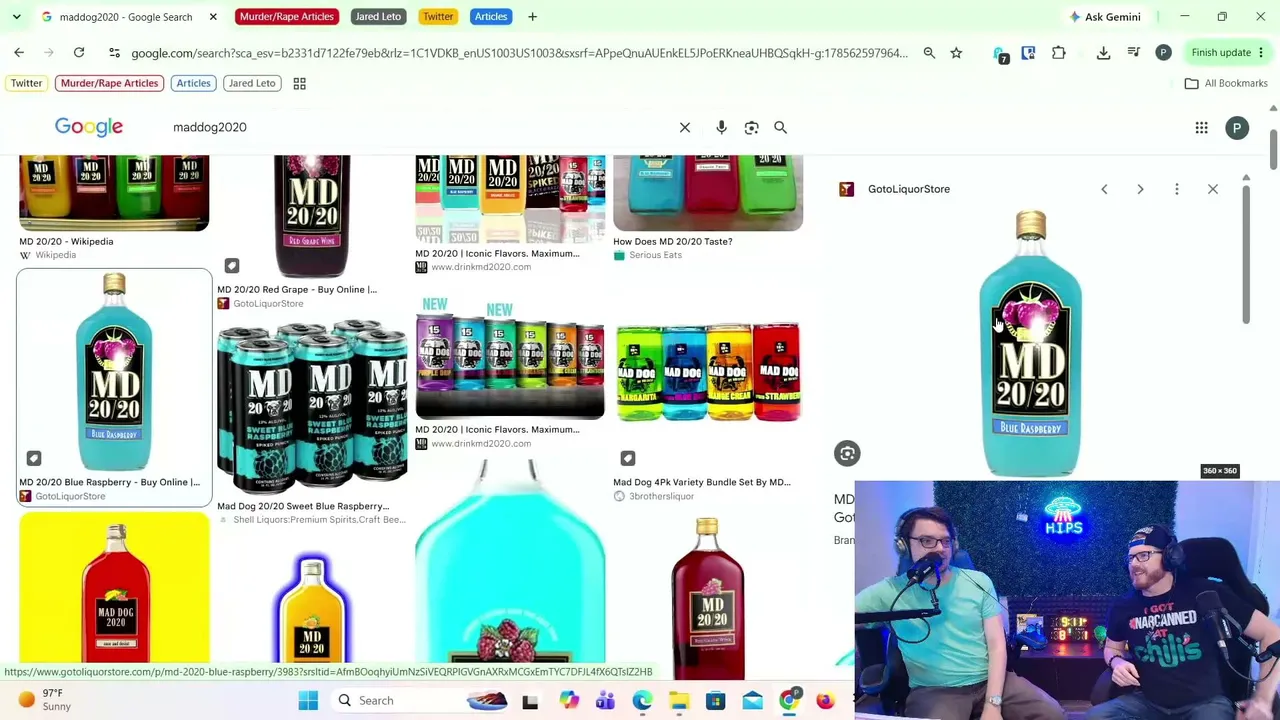The width and height of the screenshot is (1280, 720).
Task: Open the Sweet Blue Raspberry cans thumbnail
Action: click(312, 405)
